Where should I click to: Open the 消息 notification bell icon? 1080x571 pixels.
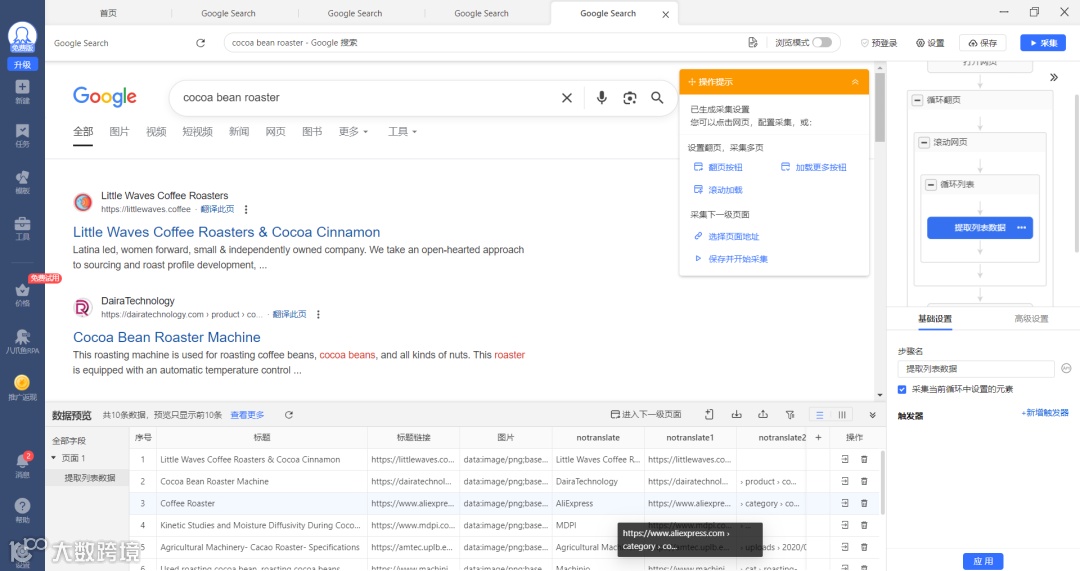click(x=22, y=465)
